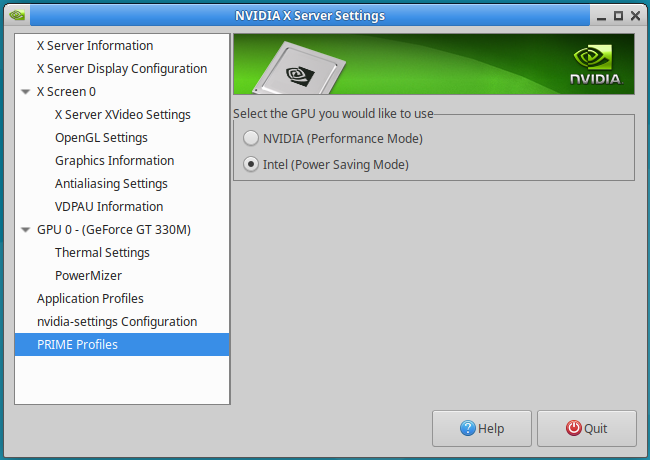The height and width of the screenshot is (460, 650).
Task: Collapse the GPU 0 GeForce GT 330M node
Action: point(26,230)
